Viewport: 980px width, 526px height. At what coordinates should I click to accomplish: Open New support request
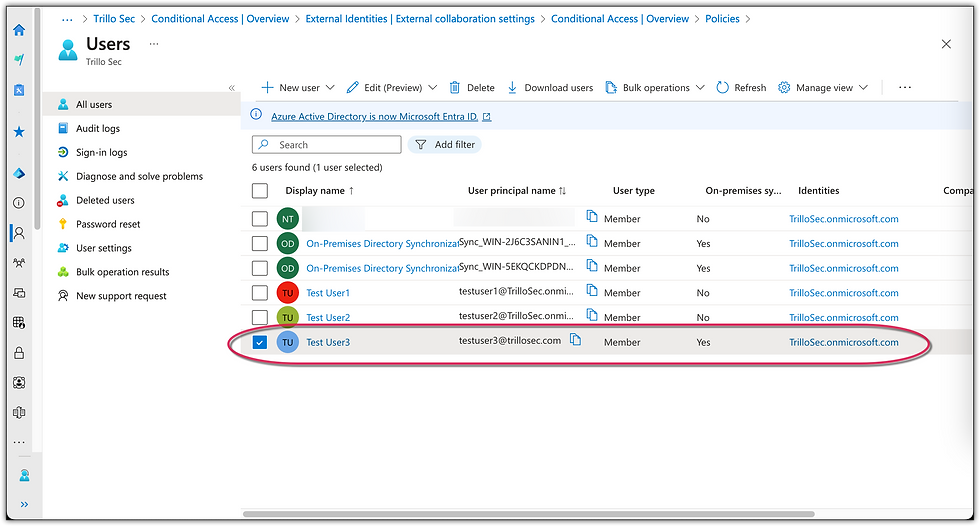[x=121, y=295]
